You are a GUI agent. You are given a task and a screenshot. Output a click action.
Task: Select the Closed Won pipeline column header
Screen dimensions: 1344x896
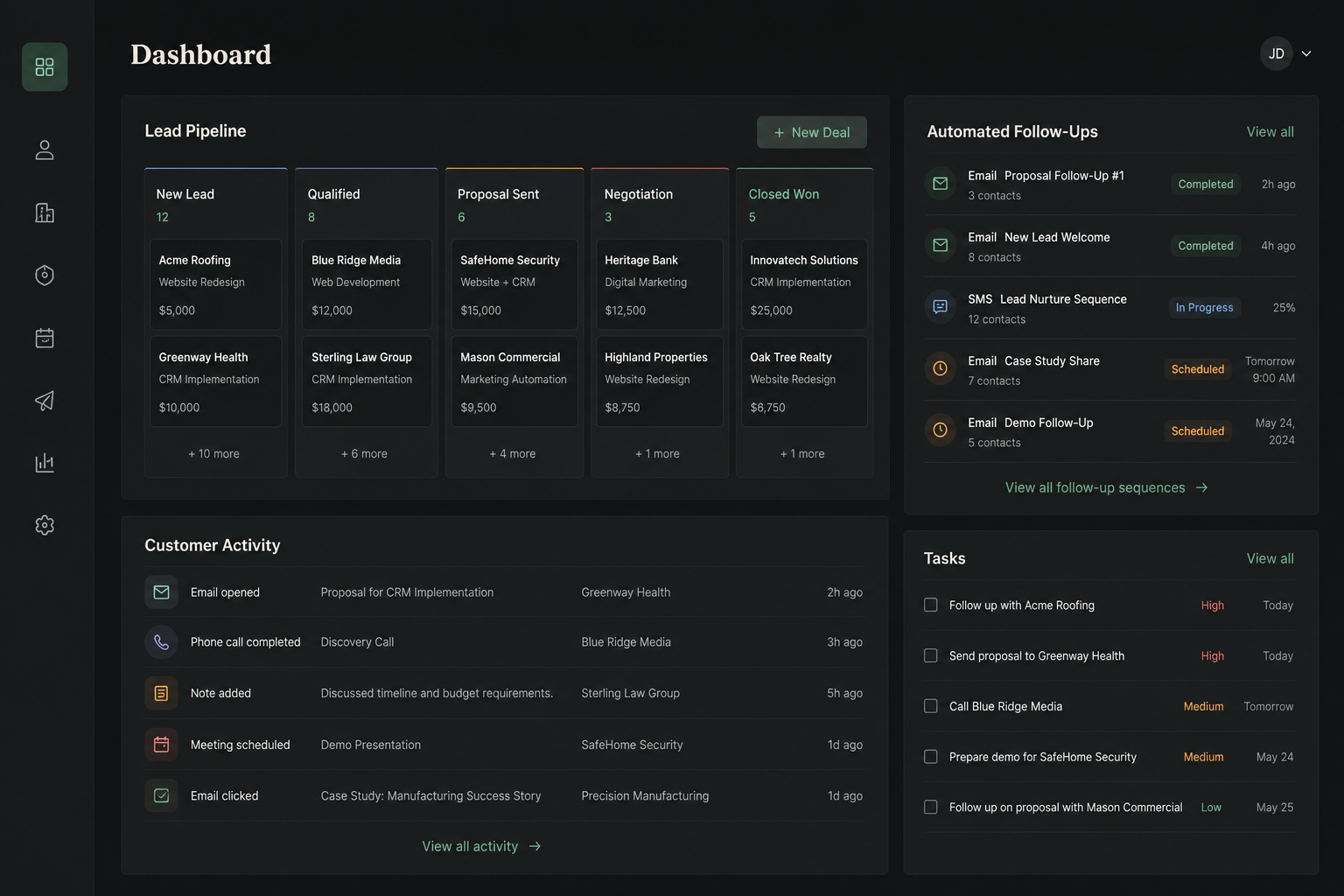[x=784, y=194]
